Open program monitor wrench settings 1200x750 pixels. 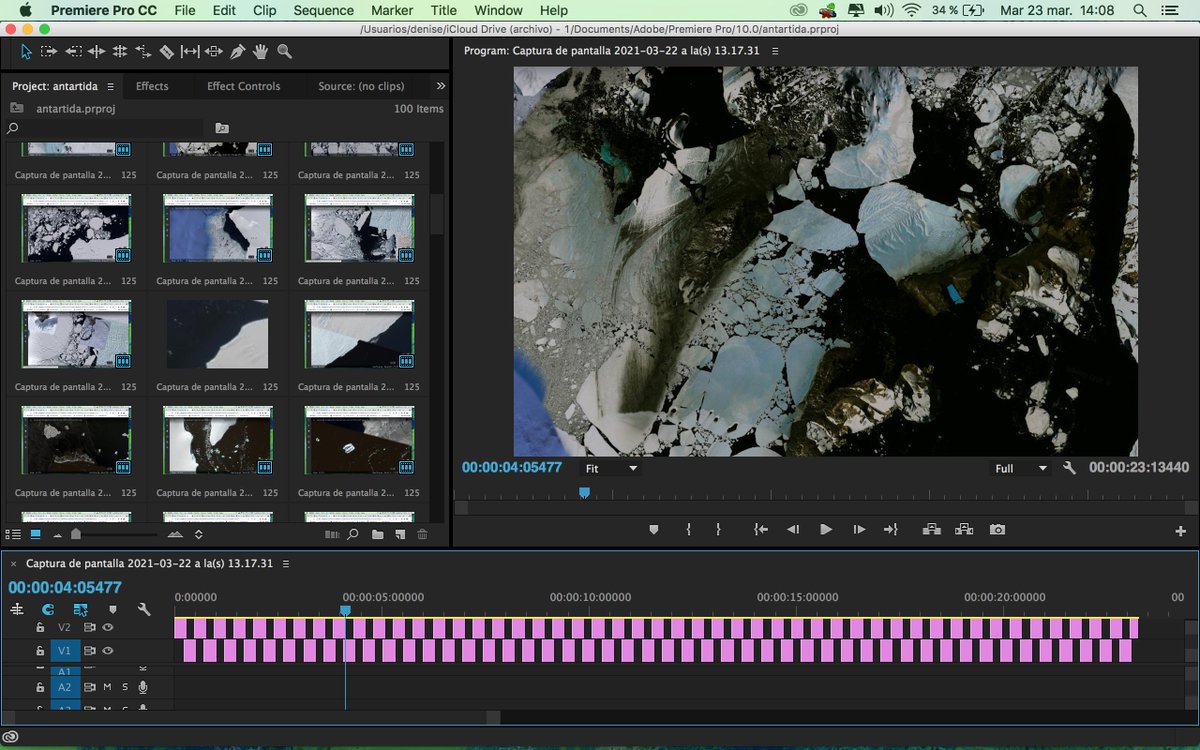click(x=1069, y=468)
